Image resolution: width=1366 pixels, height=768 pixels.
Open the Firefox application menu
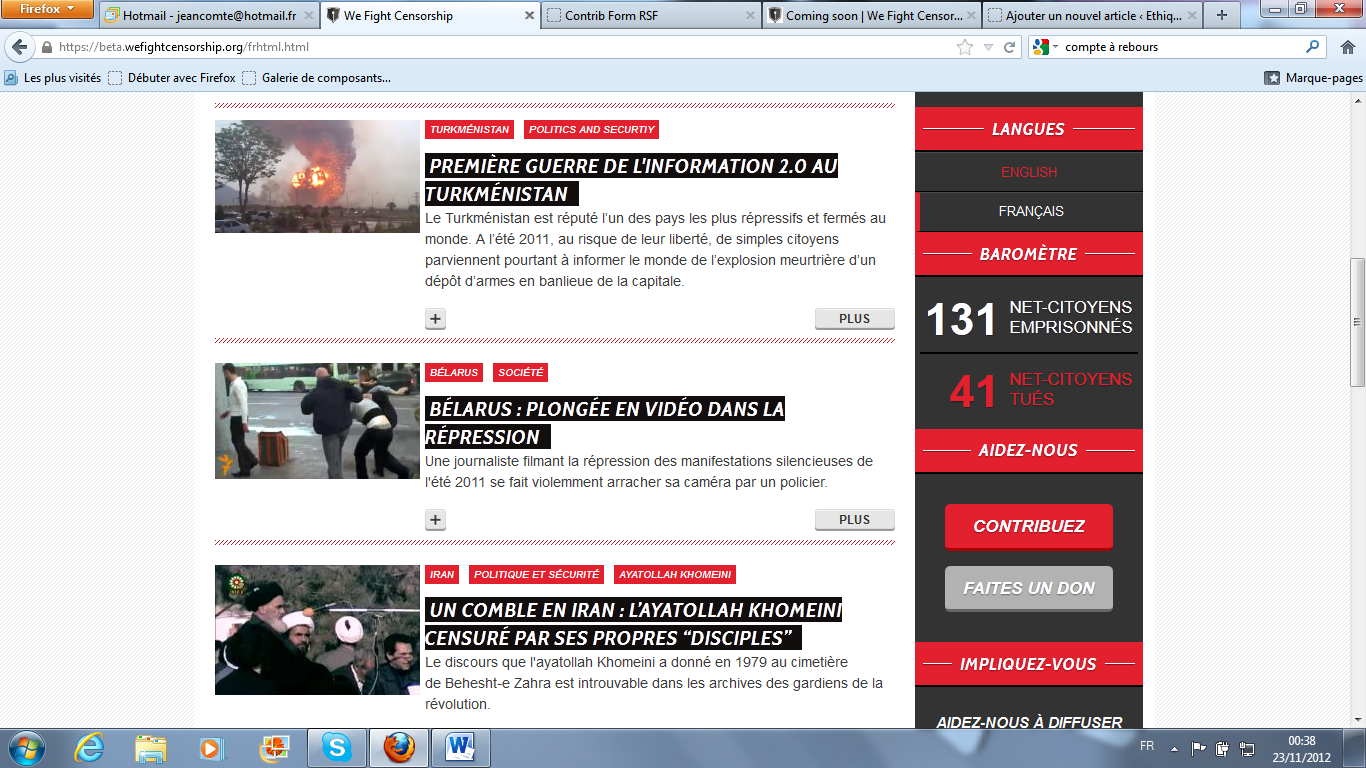47,9
